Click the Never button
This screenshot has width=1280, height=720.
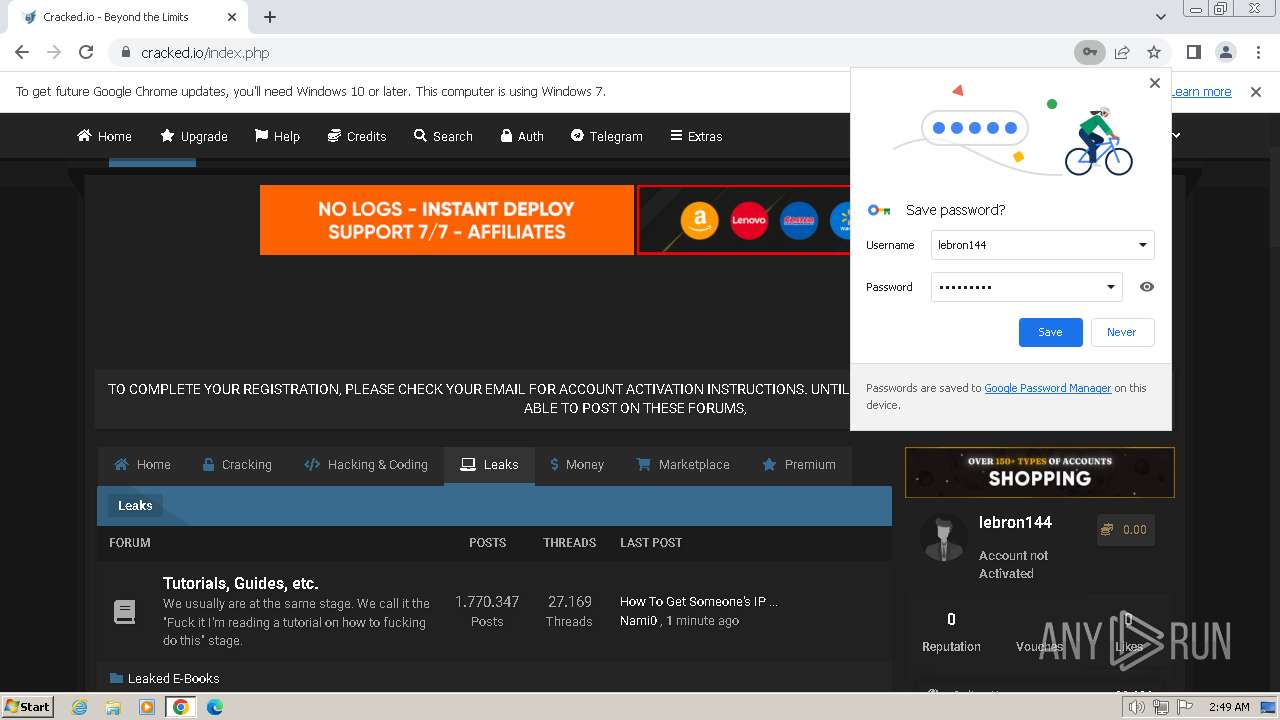pyautogui.click(x=1122, y=332)
